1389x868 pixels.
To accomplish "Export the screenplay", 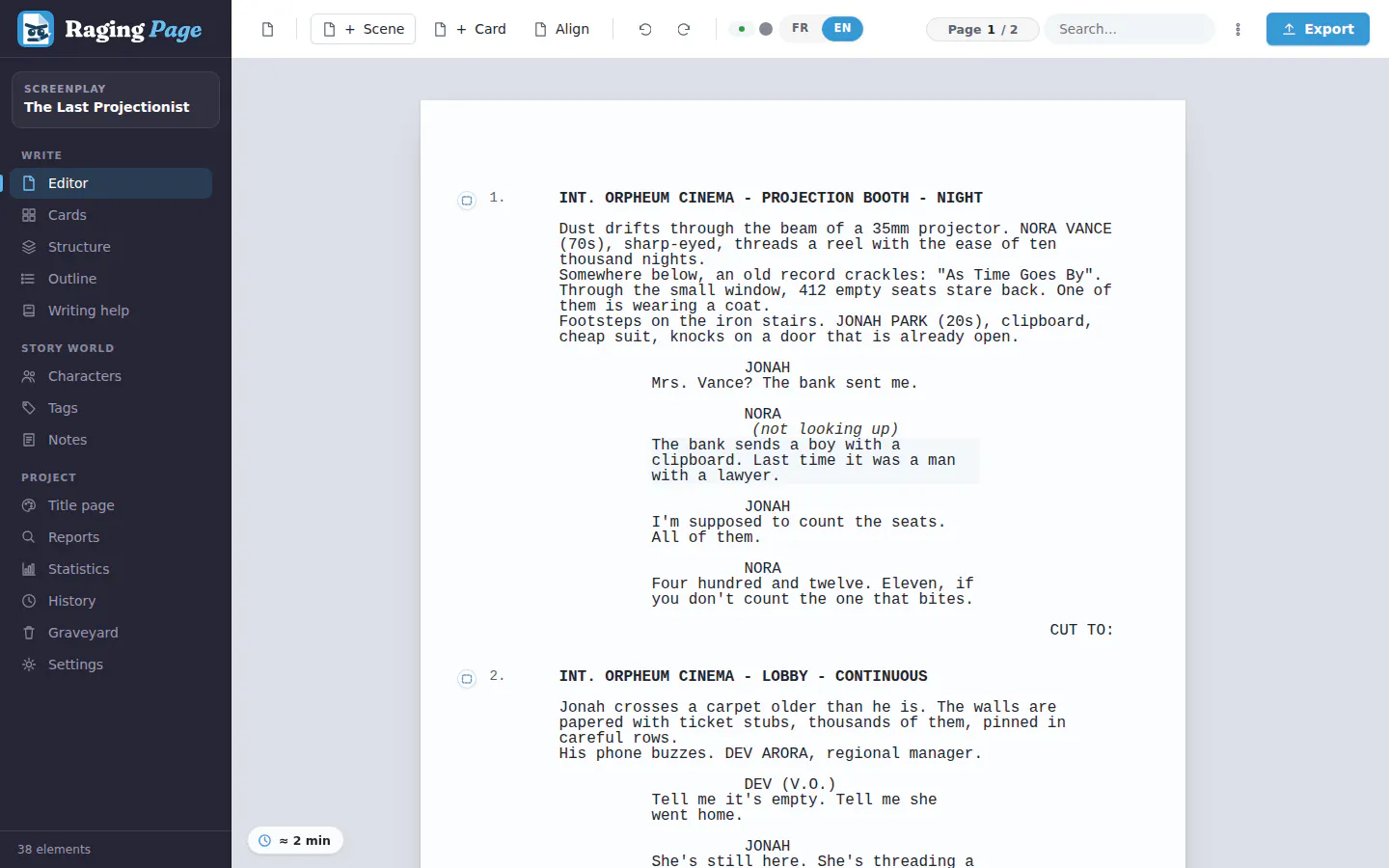I will 1318,29.
